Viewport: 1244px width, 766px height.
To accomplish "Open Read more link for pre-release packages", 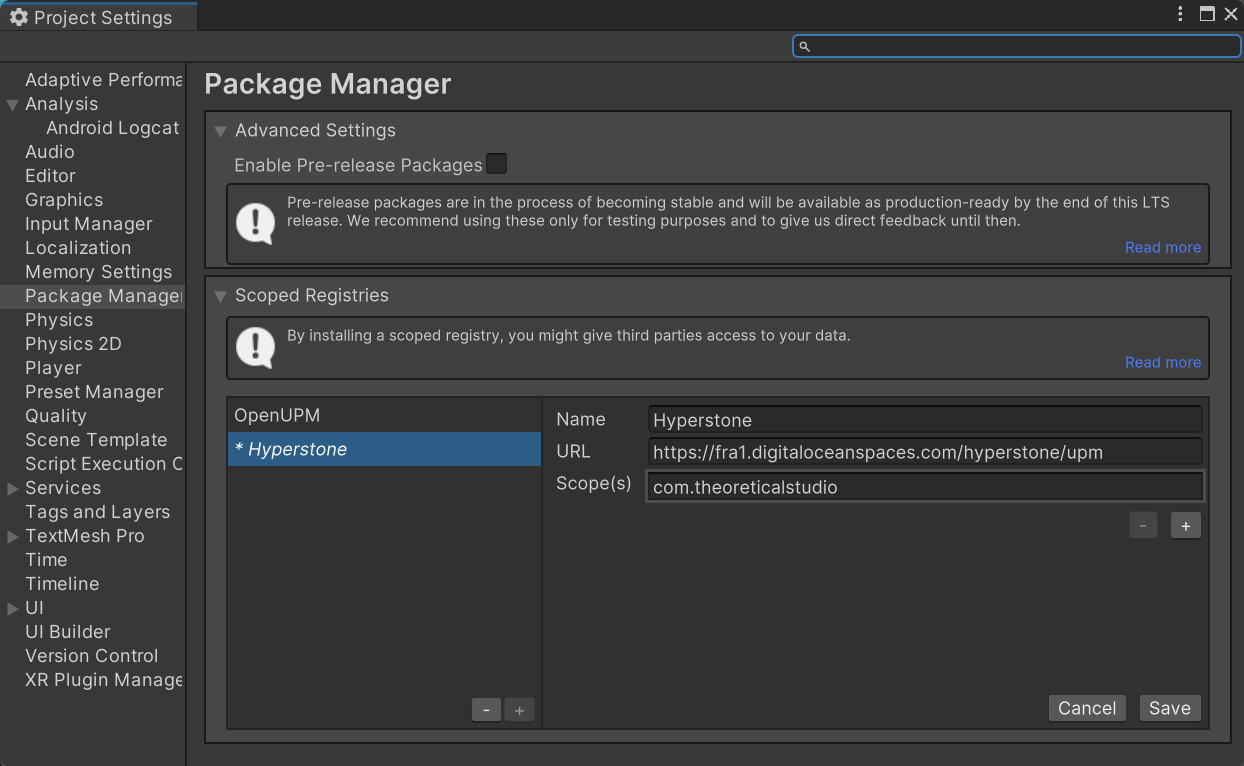I will click(x=1163, y=248).
